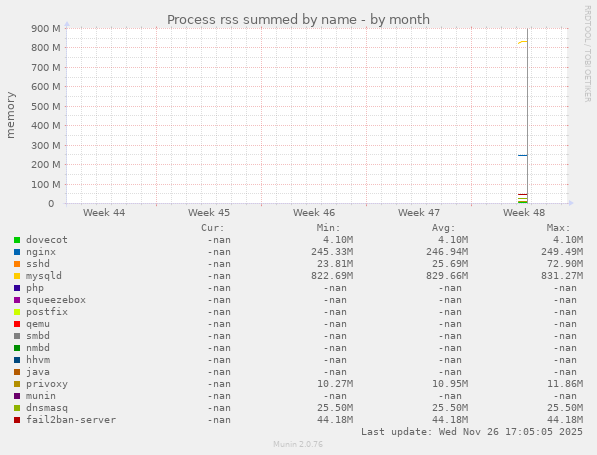
Task: Click the '500 M' y-axis value
Action: click(46, 106)
